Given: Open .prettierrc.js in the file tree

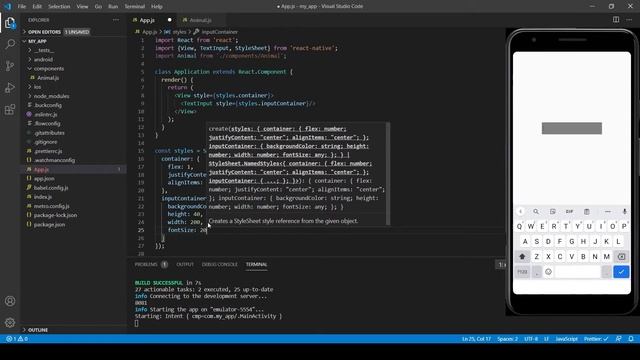Looking at the screenshot, I should tap(48, 151).
